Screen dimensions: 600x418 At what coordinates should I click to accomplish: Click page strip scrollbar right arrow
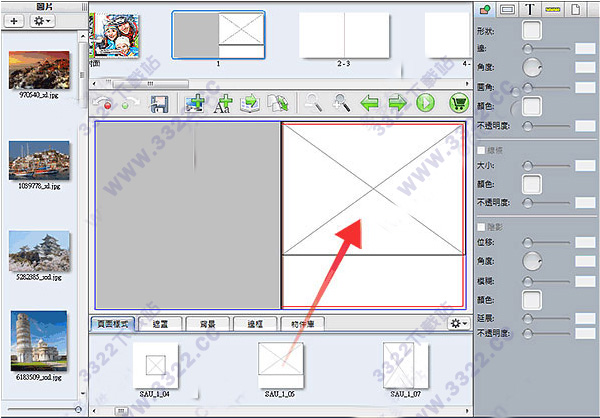click(x=467, y=83)
